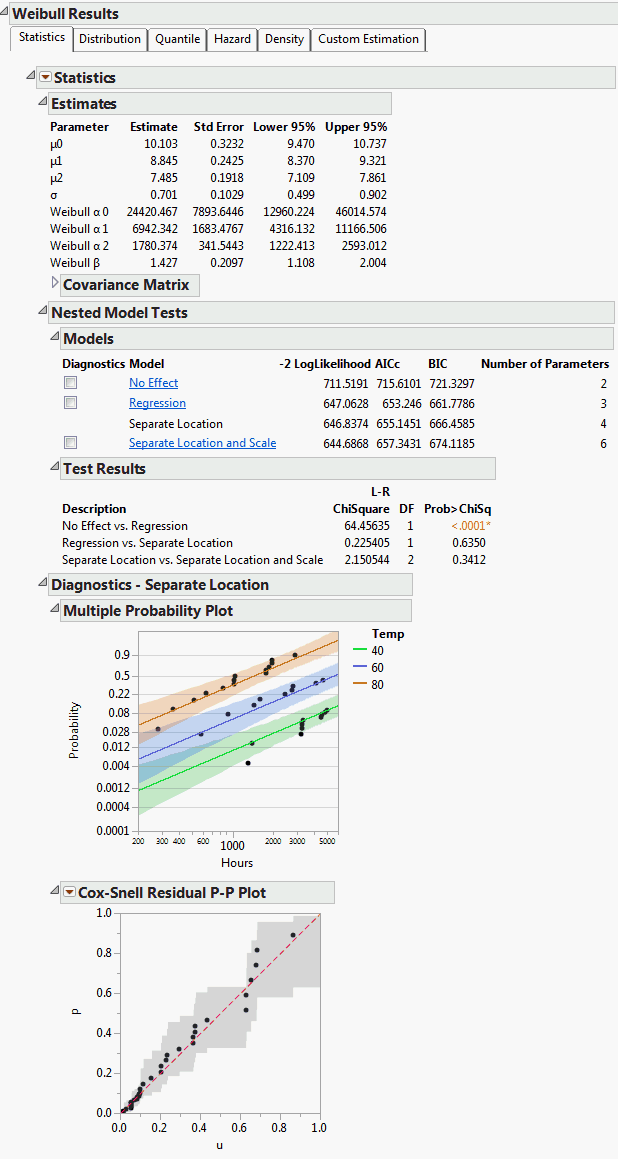
Task: Expand the Covariance Matrix section
Action: tap(55, 284)
